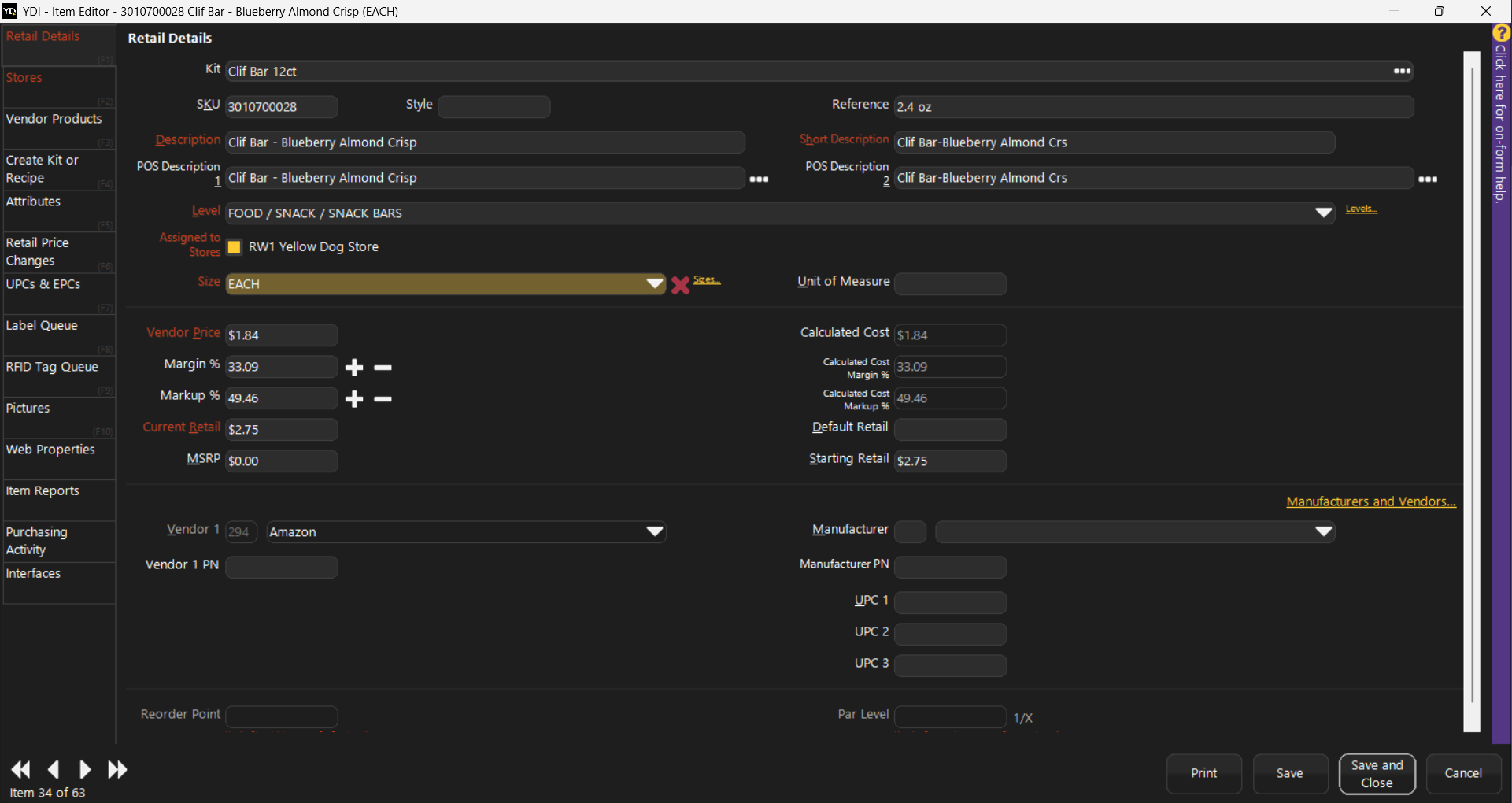Click the Save and Close button

(1377, 773)
